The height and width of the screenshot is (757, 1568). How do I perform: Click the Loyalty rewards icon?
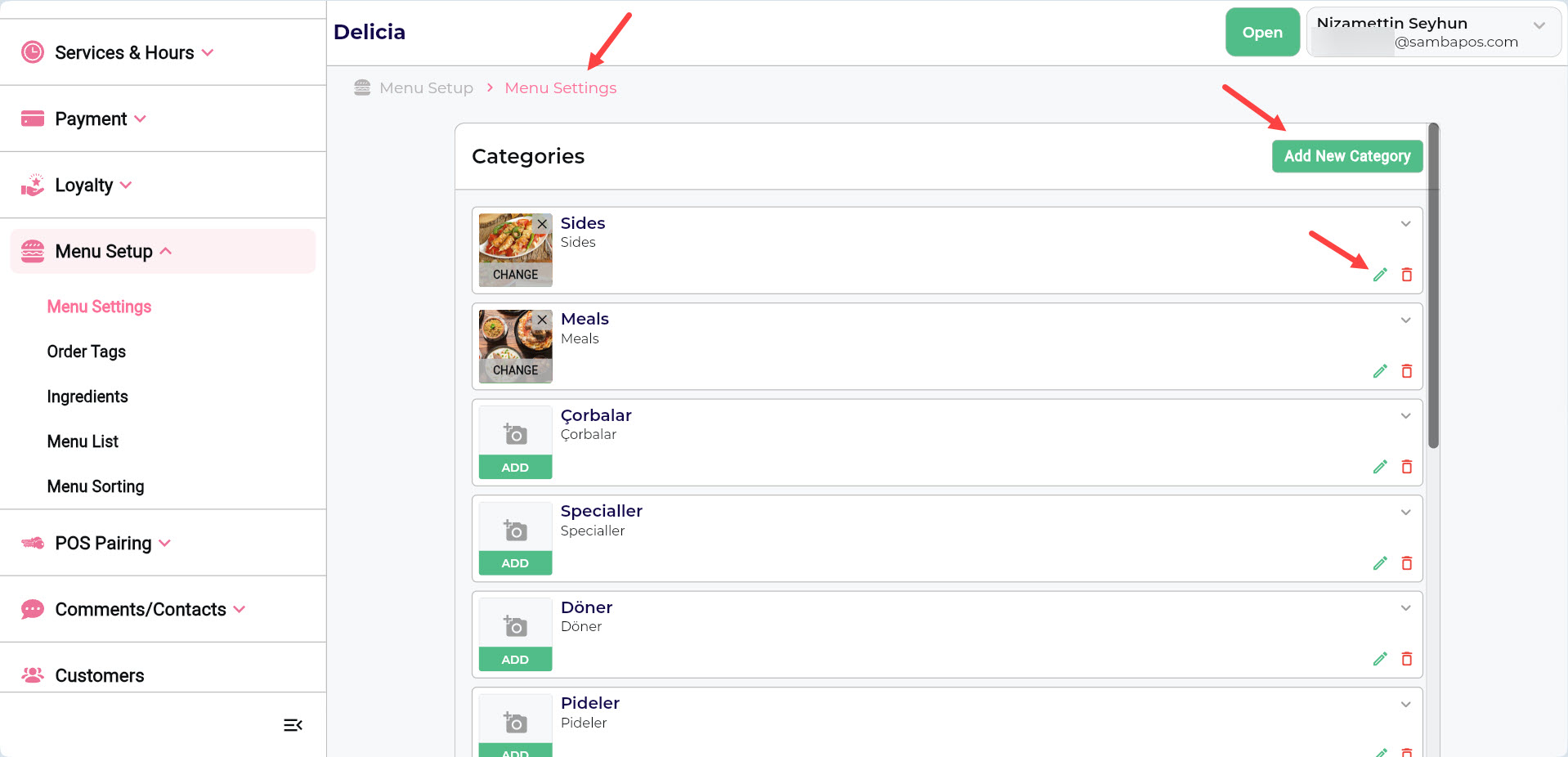tap(32, 185)
